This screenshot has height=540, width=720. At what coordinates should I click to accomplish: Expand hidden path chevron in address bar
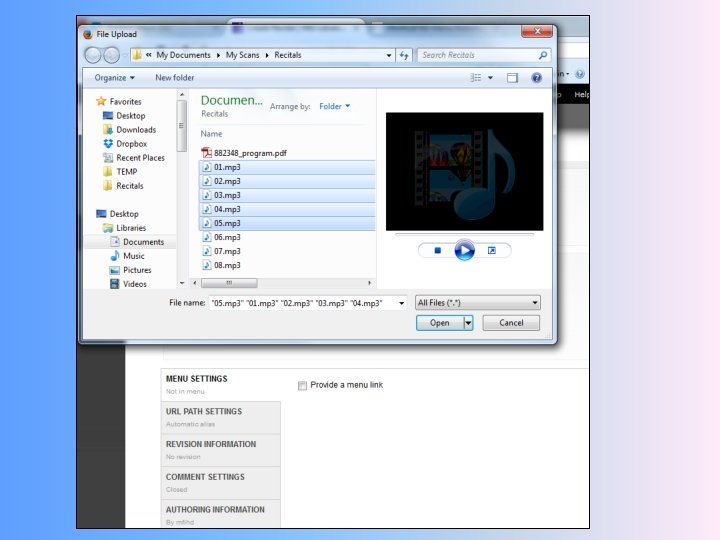(x=149, y=55)
